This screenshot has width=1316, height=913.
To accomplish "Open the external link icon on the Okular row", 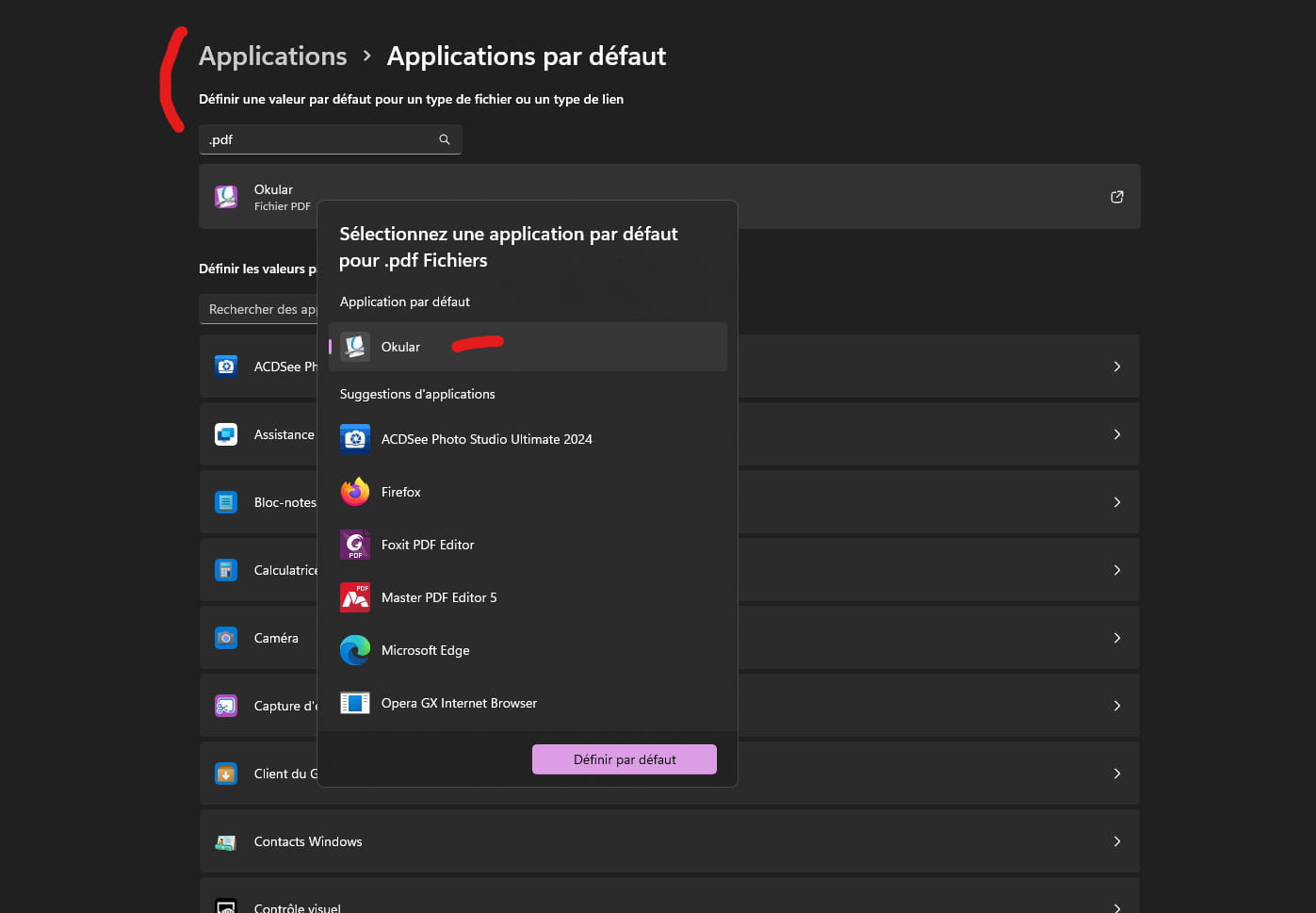I will point(1117,197).
